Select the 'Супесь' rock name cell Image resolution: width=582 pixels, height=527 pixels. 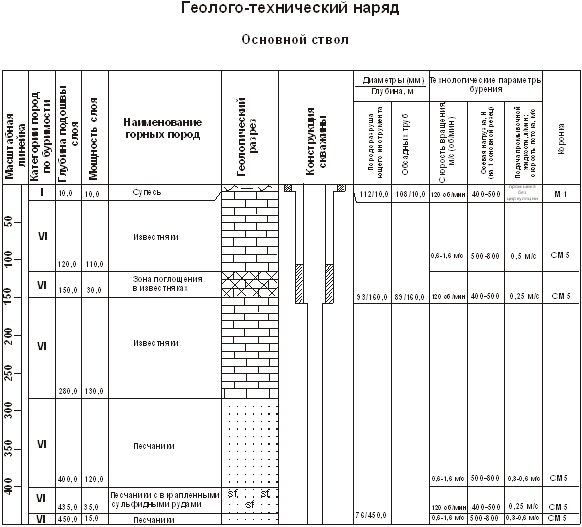pos(147,192)
